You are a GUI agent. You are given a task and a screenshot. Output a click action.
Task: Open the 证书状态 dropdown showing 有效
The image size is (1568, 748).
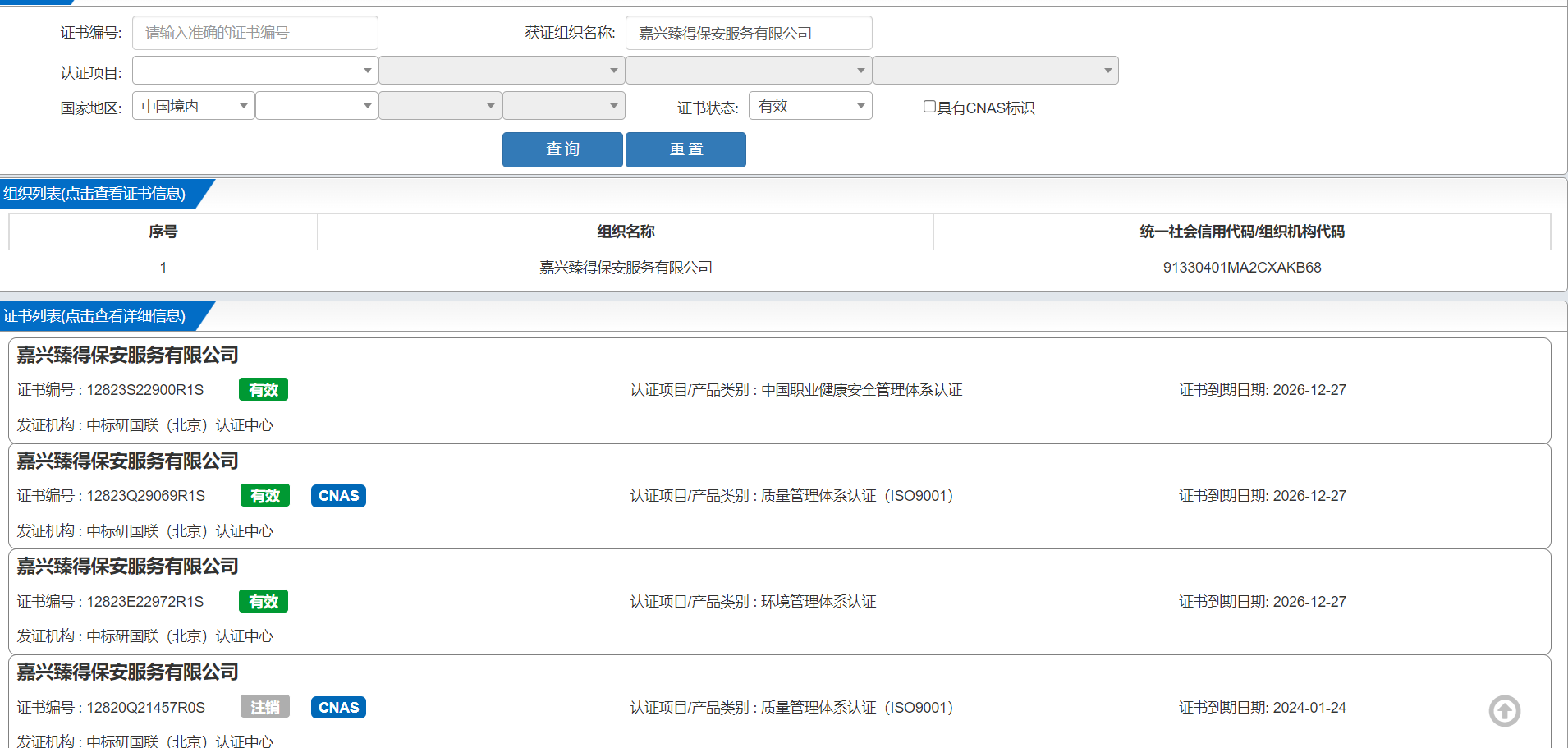pos(810,106)
